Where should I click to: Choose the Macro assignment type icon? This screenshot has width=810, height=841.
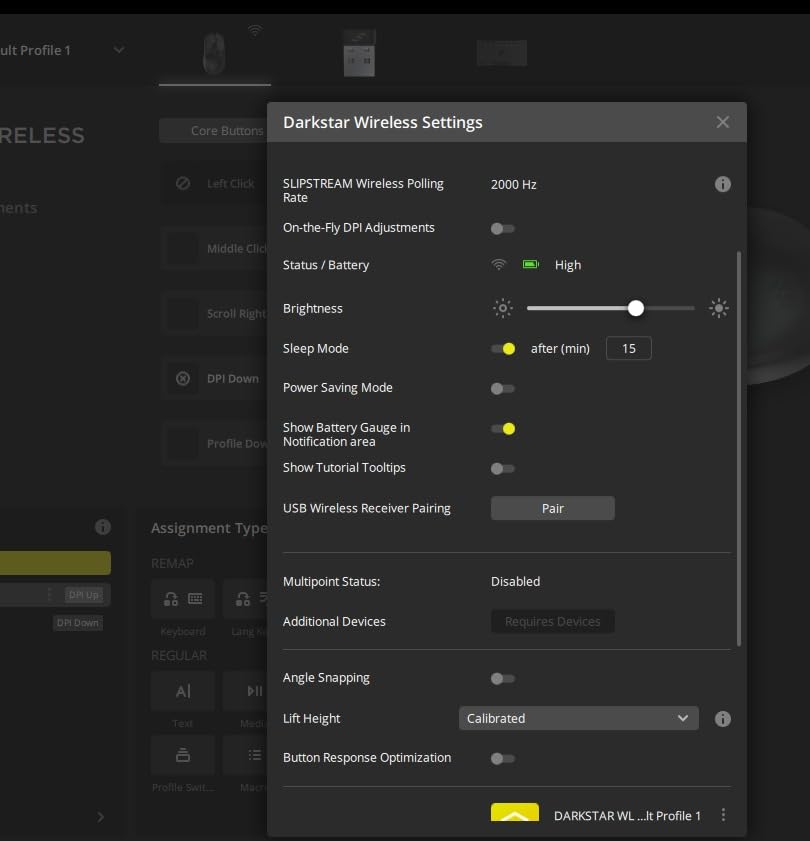pyautogui.click(x=246, y=755)
